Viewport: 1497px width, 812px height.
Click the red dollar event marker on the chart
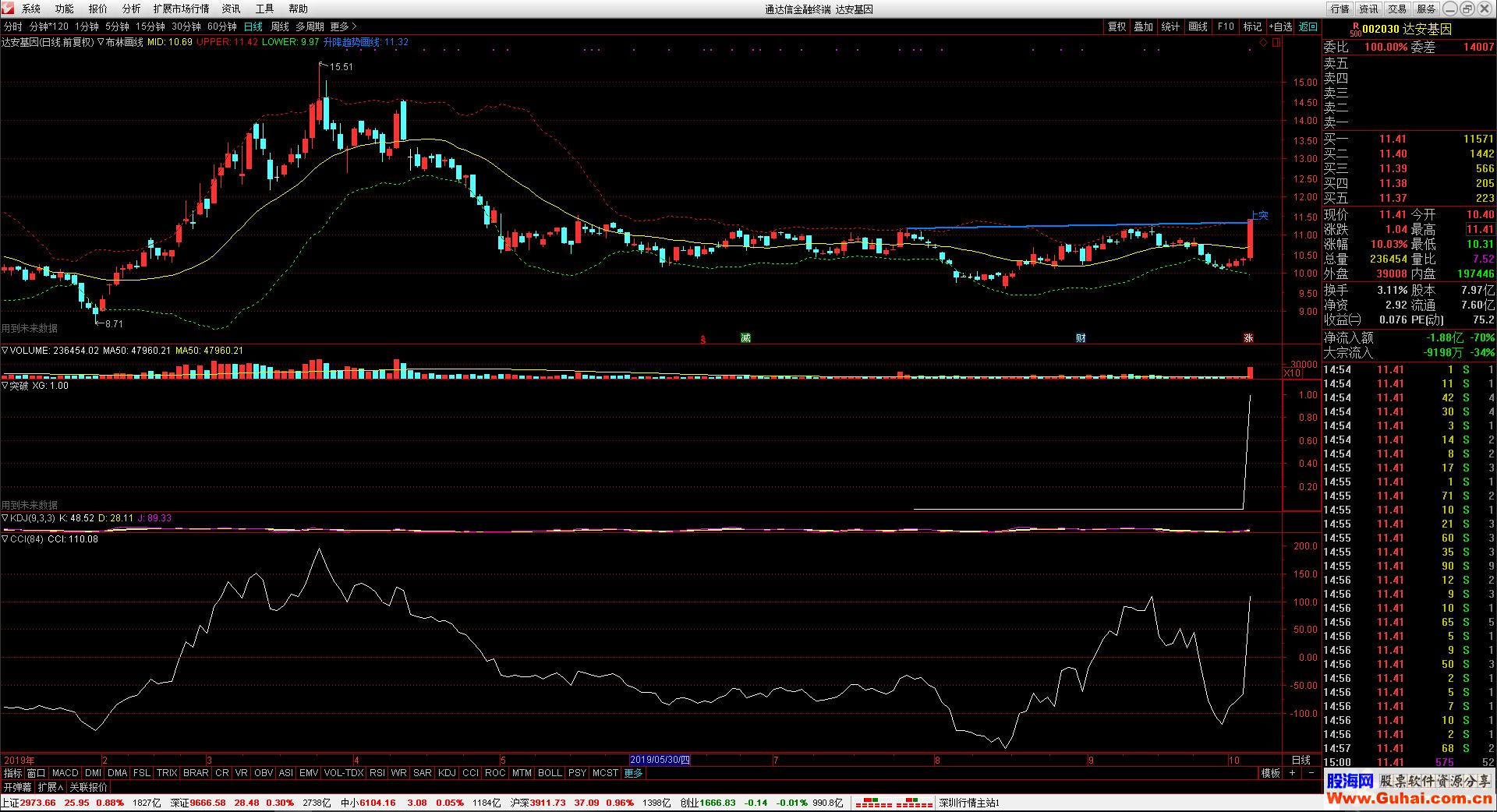point(703,339)
